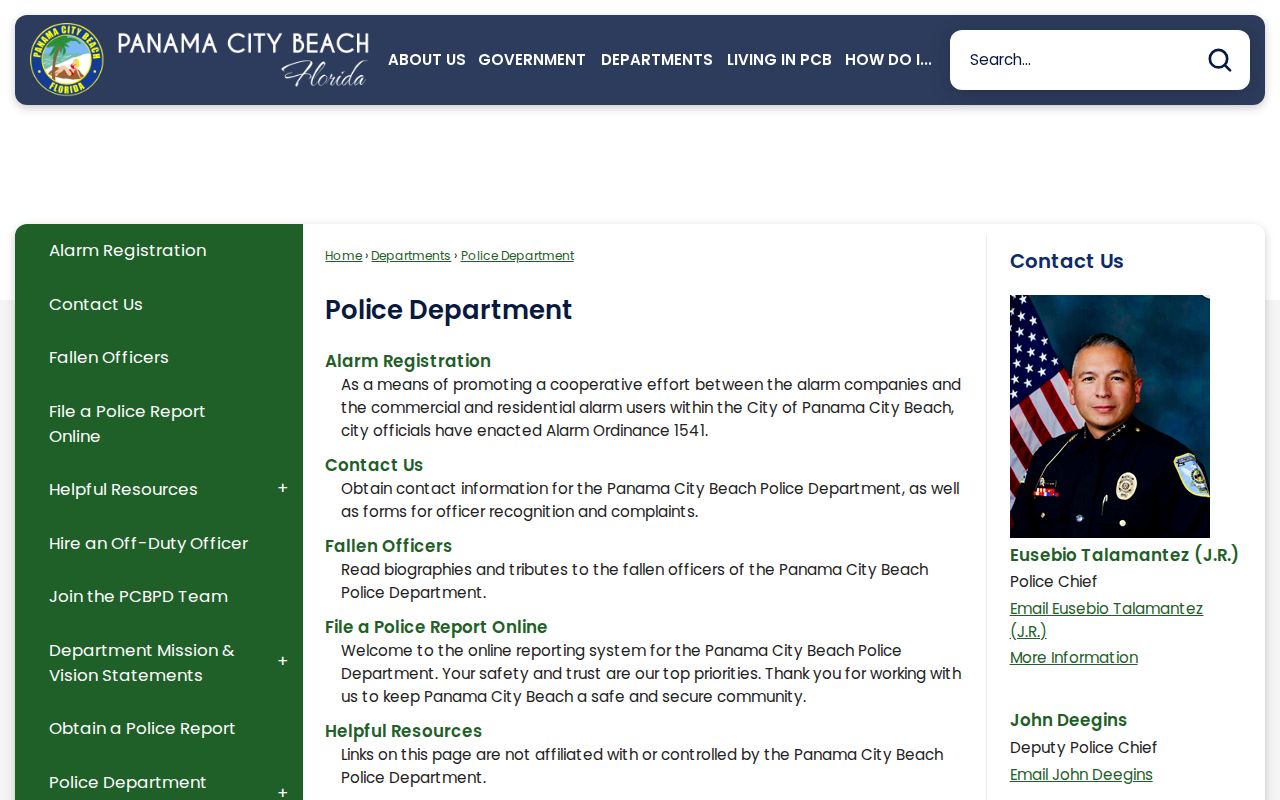Open the Helpful Resources heading link
This screenshot has width=1280, height=800.
[x=403, y=731]
